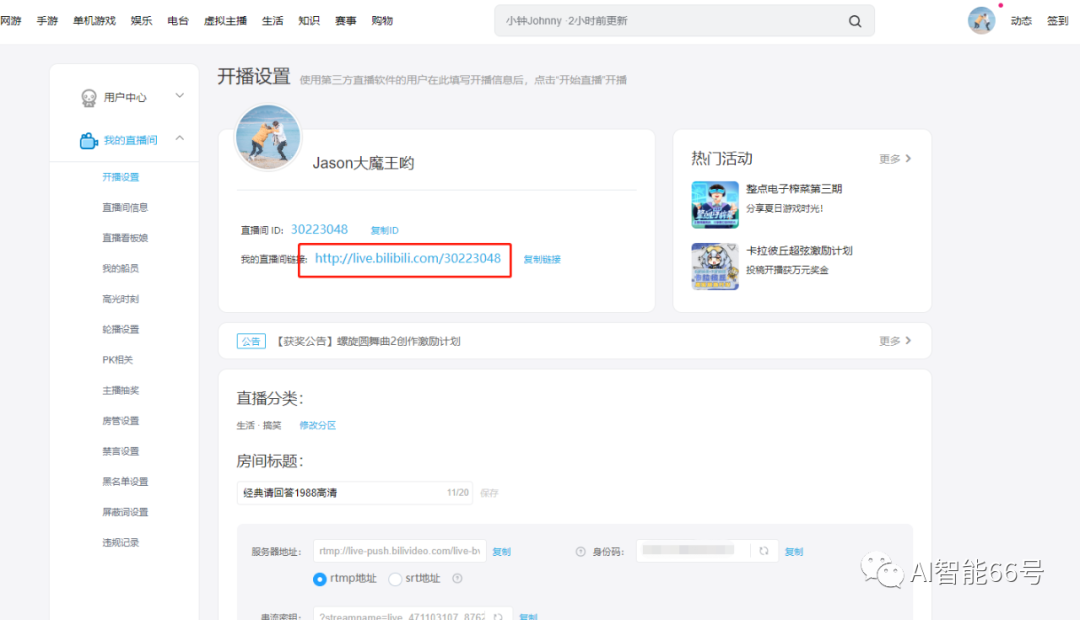Open the 手游 category
1080x620 pixels.
click(x=47, y=21)
